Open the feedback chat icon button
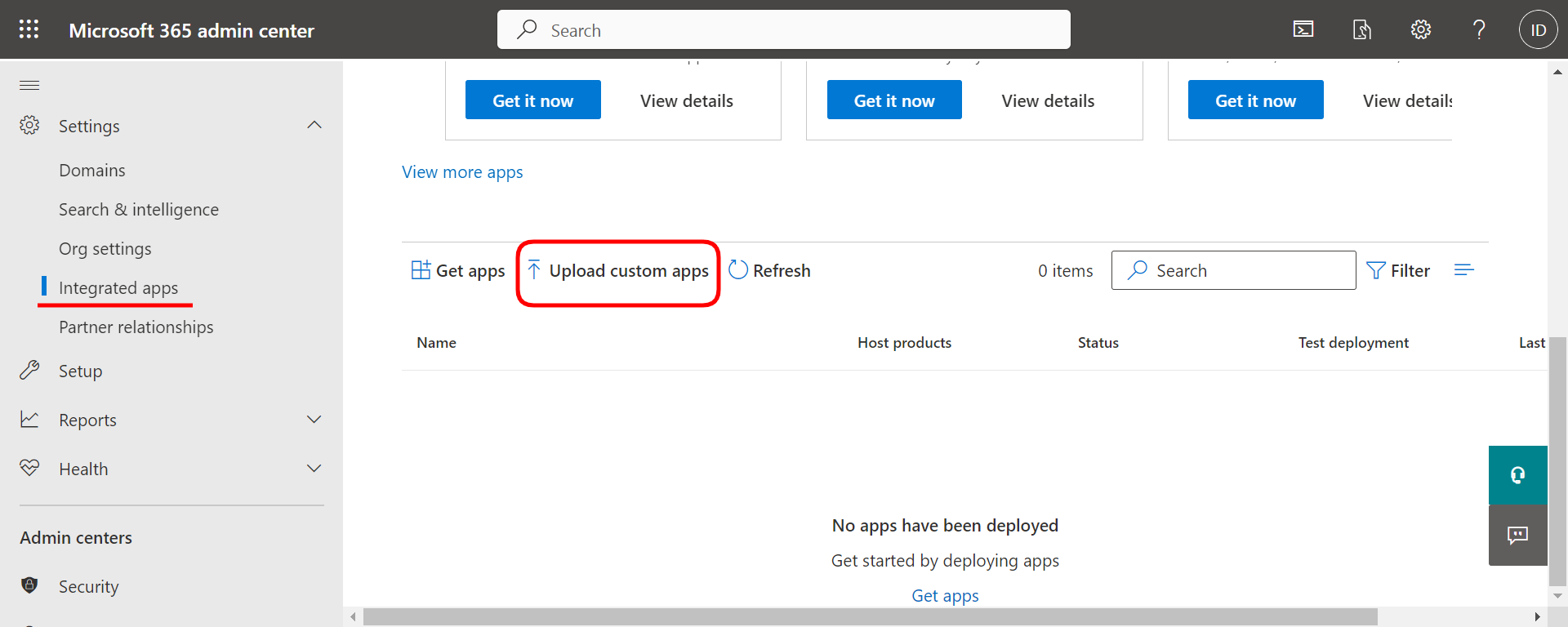 click(x=1517, y=536)
